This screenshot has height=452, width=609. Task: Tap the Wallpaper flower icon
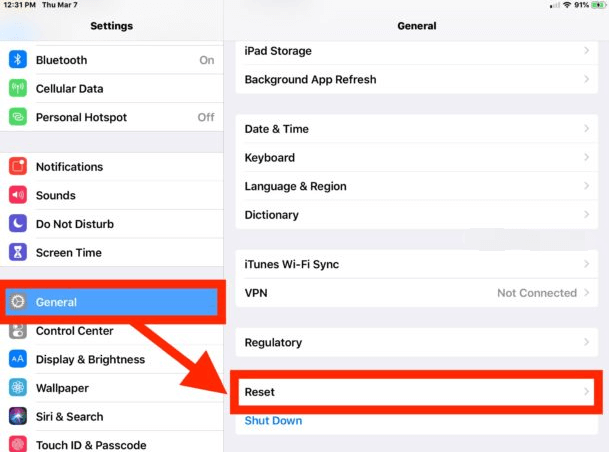18,388
